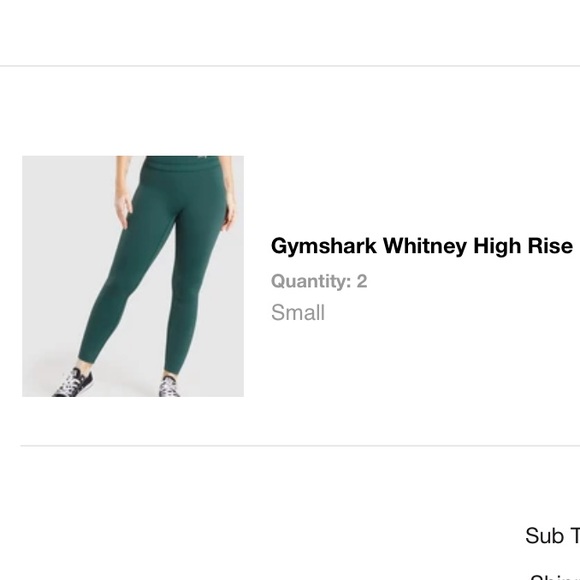Click the right sneaker in product photo
The width and height of the screenshot is (580, 580).
(169, 387)
